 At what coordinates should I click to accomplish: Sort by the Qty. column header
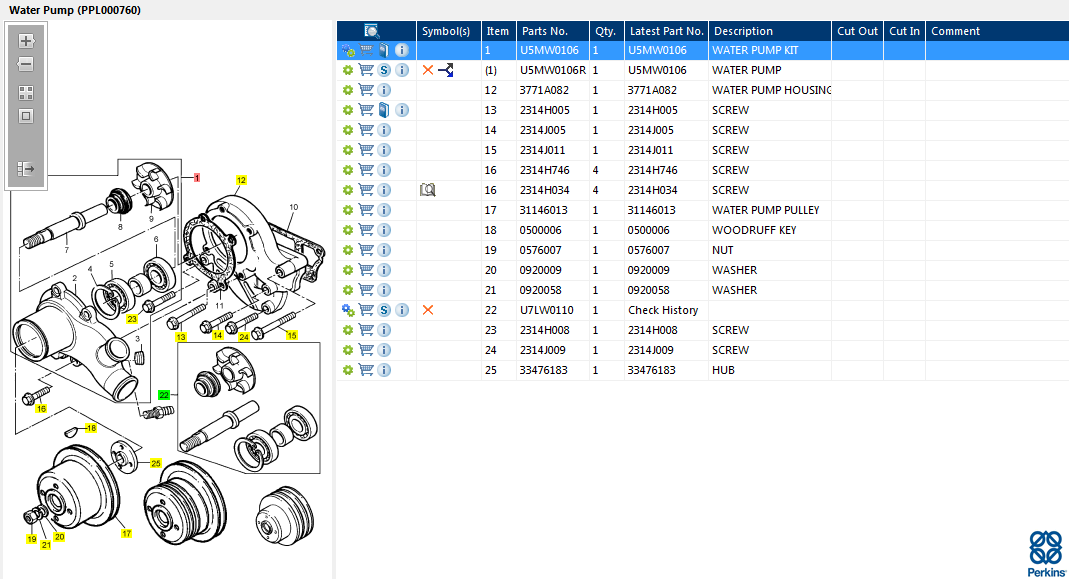pyautogui.click(x=607, y=31)
